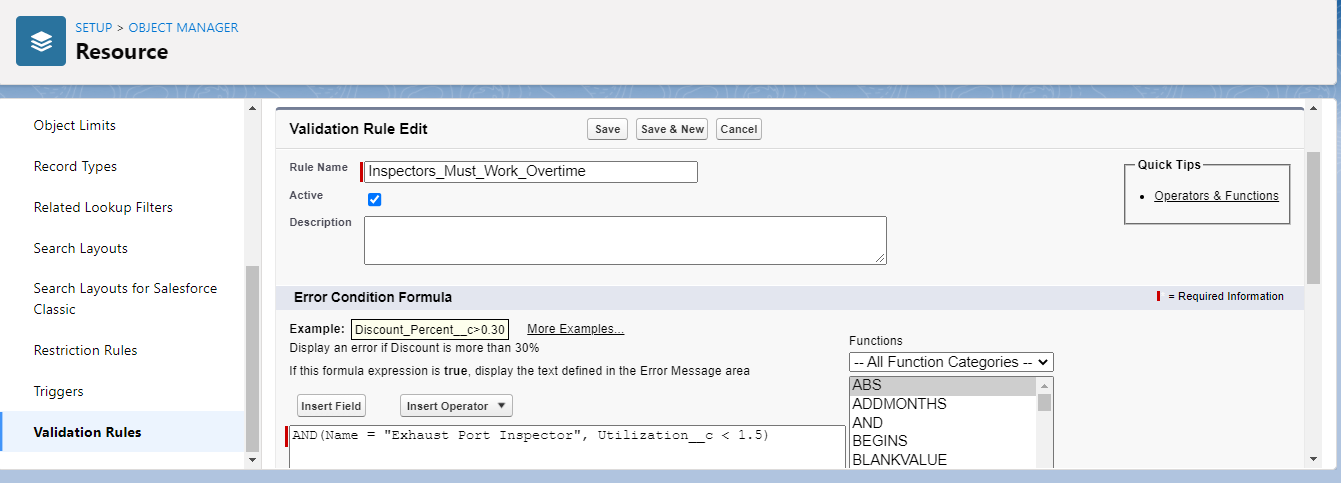Screen dimensions: 1341x483
Task: Open Triggers in sidebar
Action: click(59, 391)
